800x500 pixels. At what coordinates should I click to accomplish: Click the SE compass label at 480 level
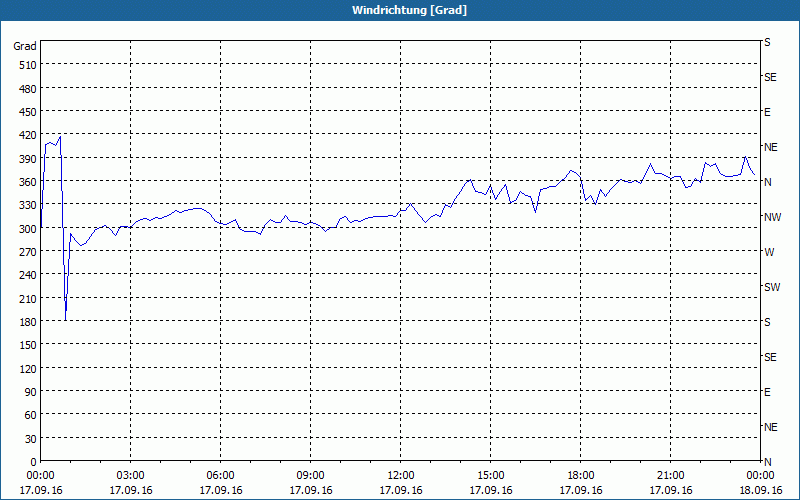770,77
